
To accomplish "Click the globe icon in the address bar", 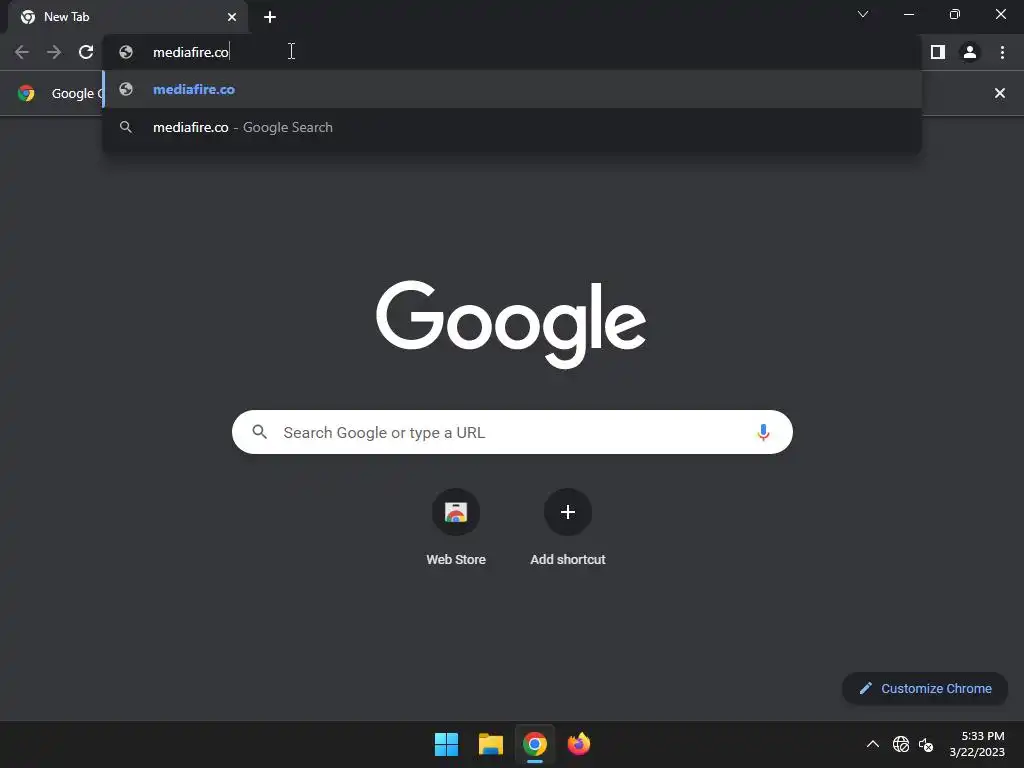I will pos(126,52).
